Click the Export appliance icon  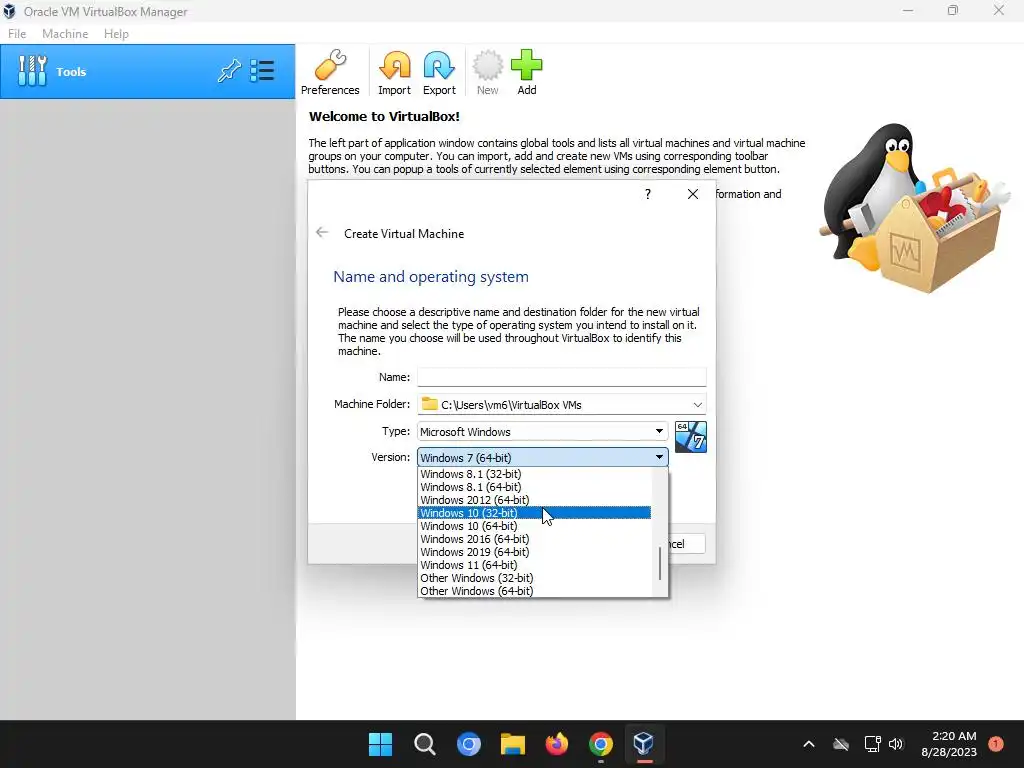tap(439, 72)
